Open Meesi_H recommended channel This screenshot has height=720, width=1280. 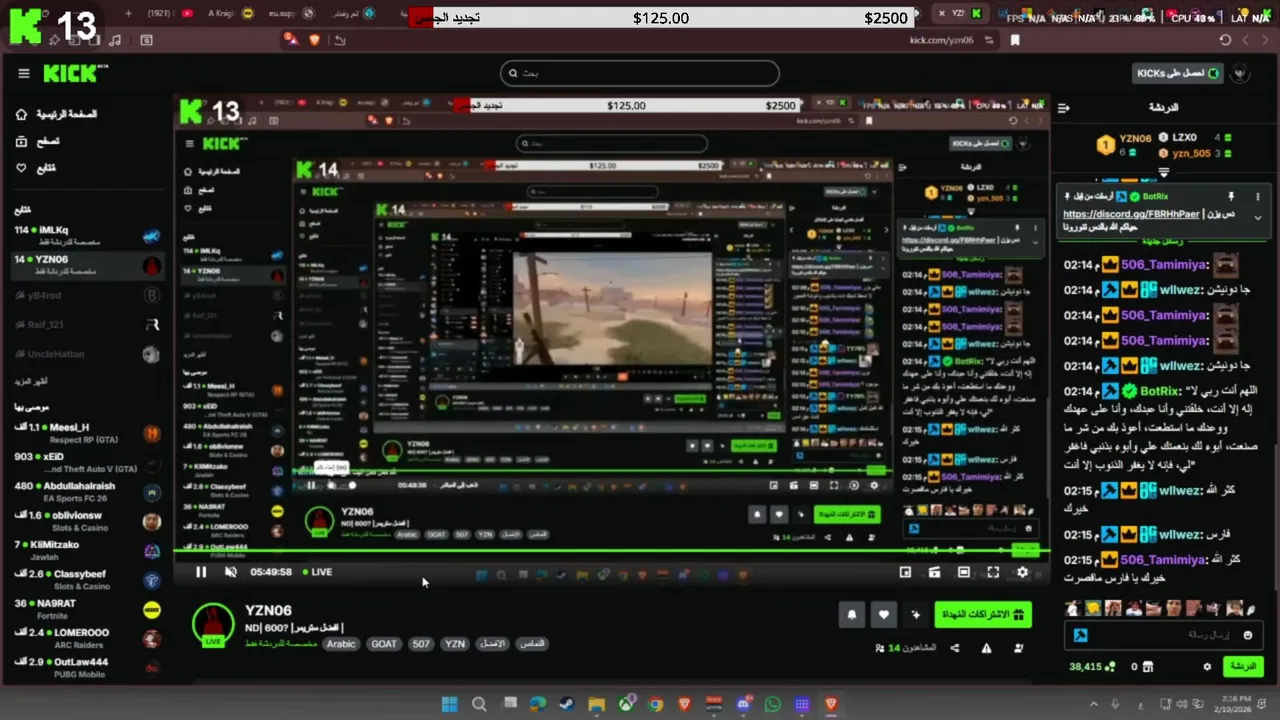tap(86, 433)
